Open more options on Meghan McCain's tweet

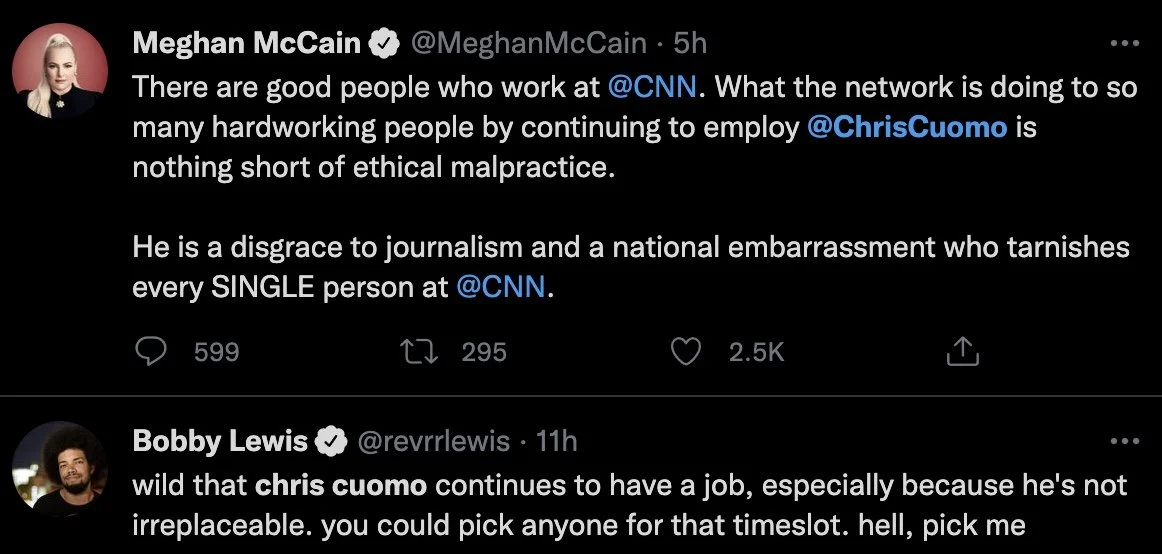(x=1125, y=43)
